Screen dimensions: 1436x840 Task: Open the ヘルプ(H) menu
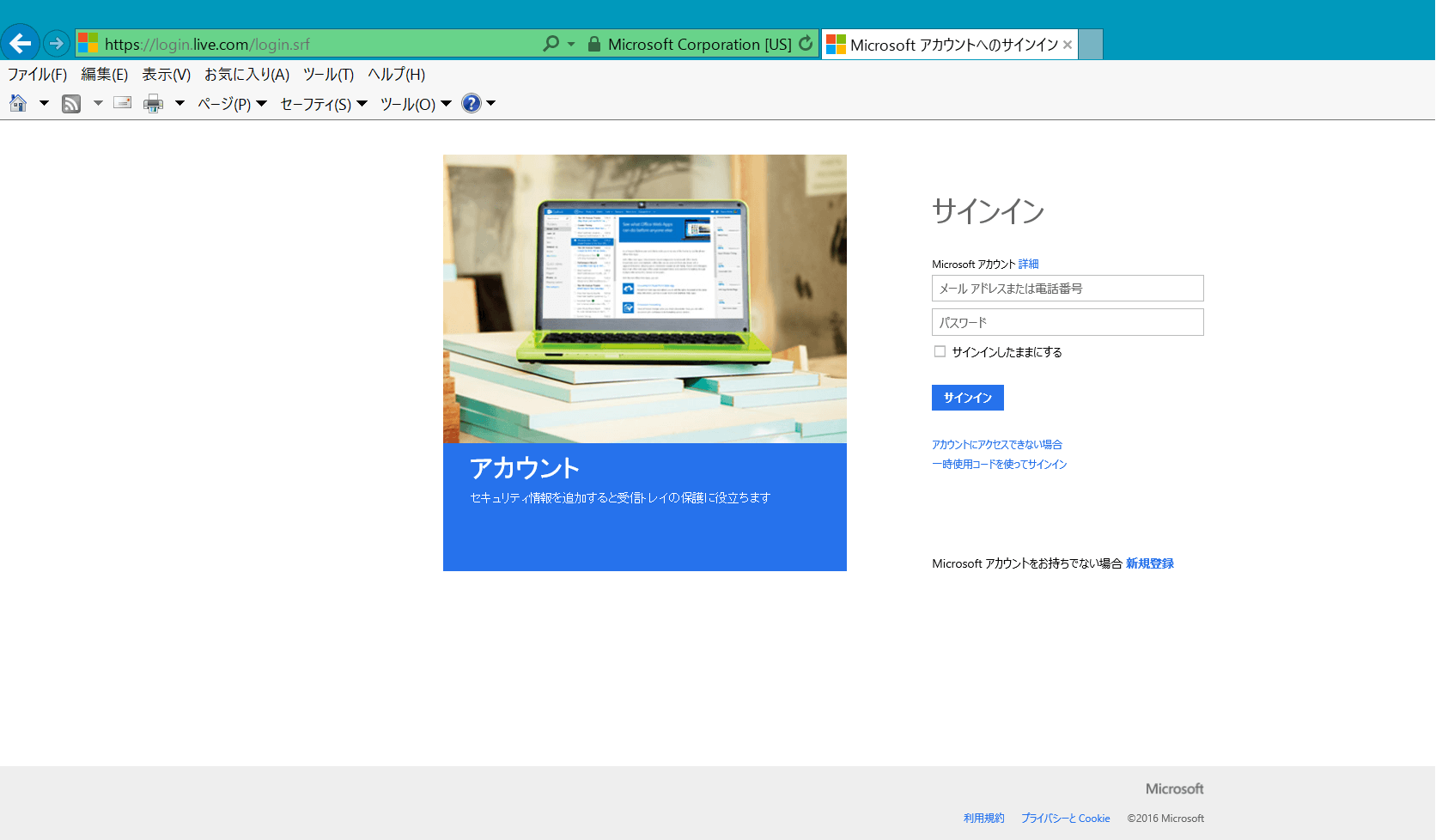pos(396,75)
